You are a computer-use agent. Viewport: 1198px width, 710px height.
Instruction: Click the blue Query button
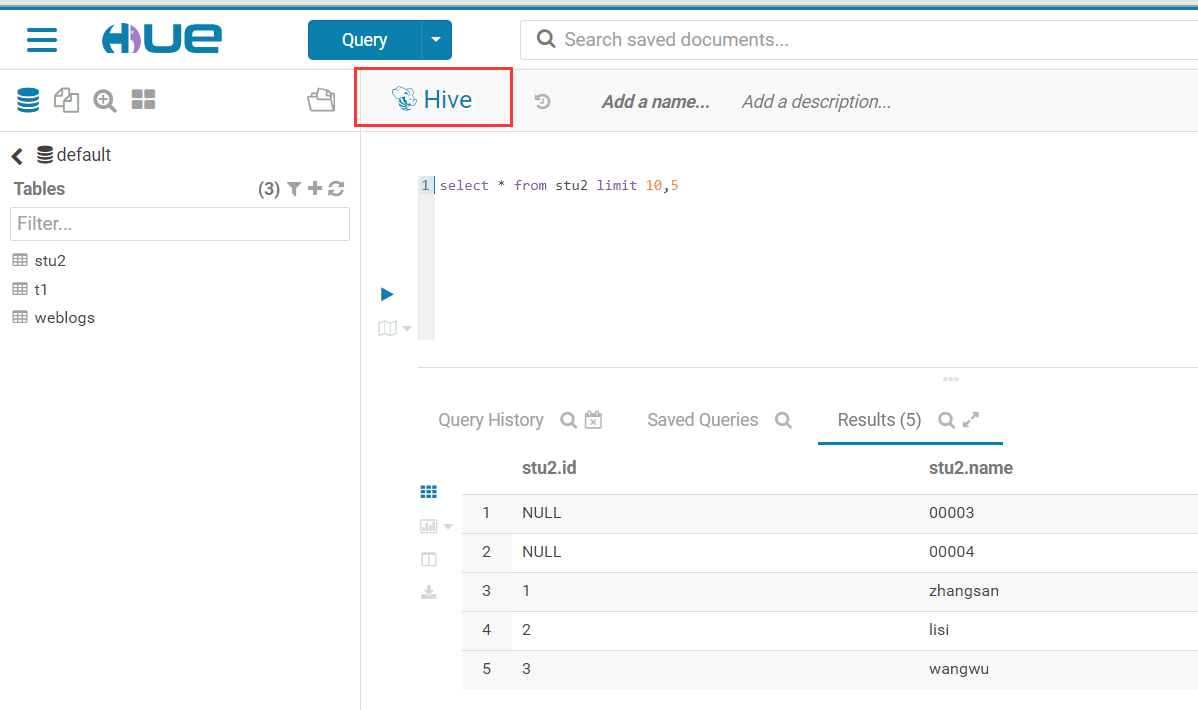(364, 40)
